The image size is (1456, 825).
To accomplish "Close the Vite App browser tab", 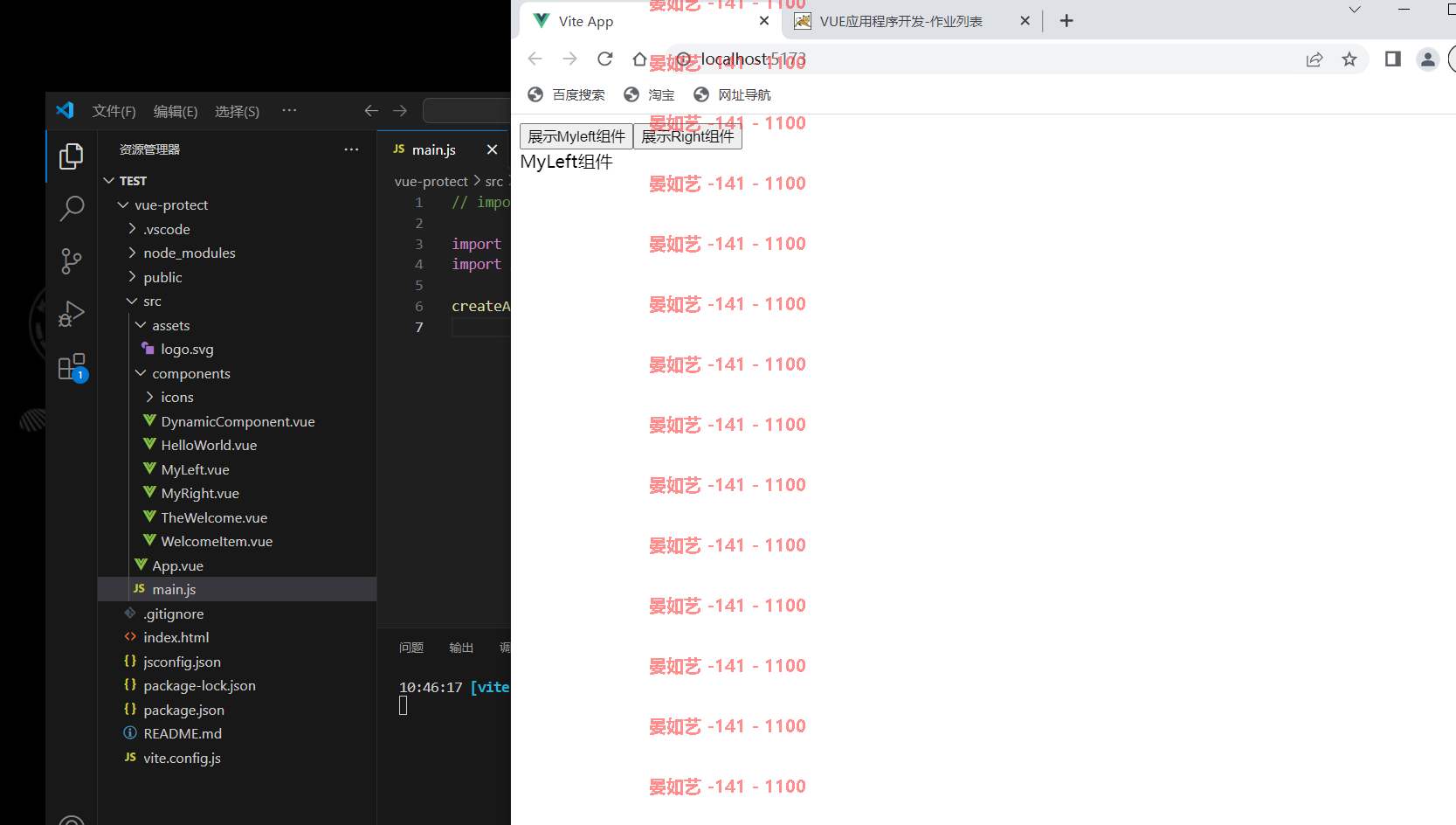I will coord(764,20).
